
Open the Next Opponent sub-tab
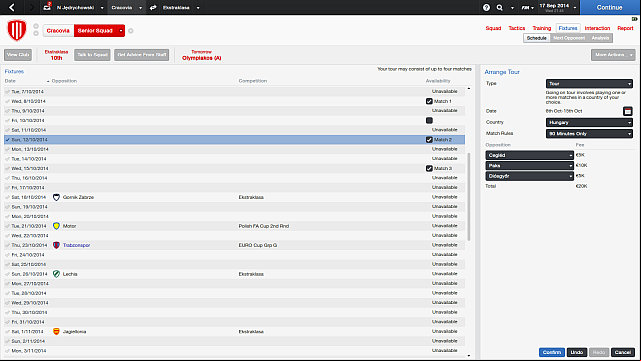tap(569, 38)
